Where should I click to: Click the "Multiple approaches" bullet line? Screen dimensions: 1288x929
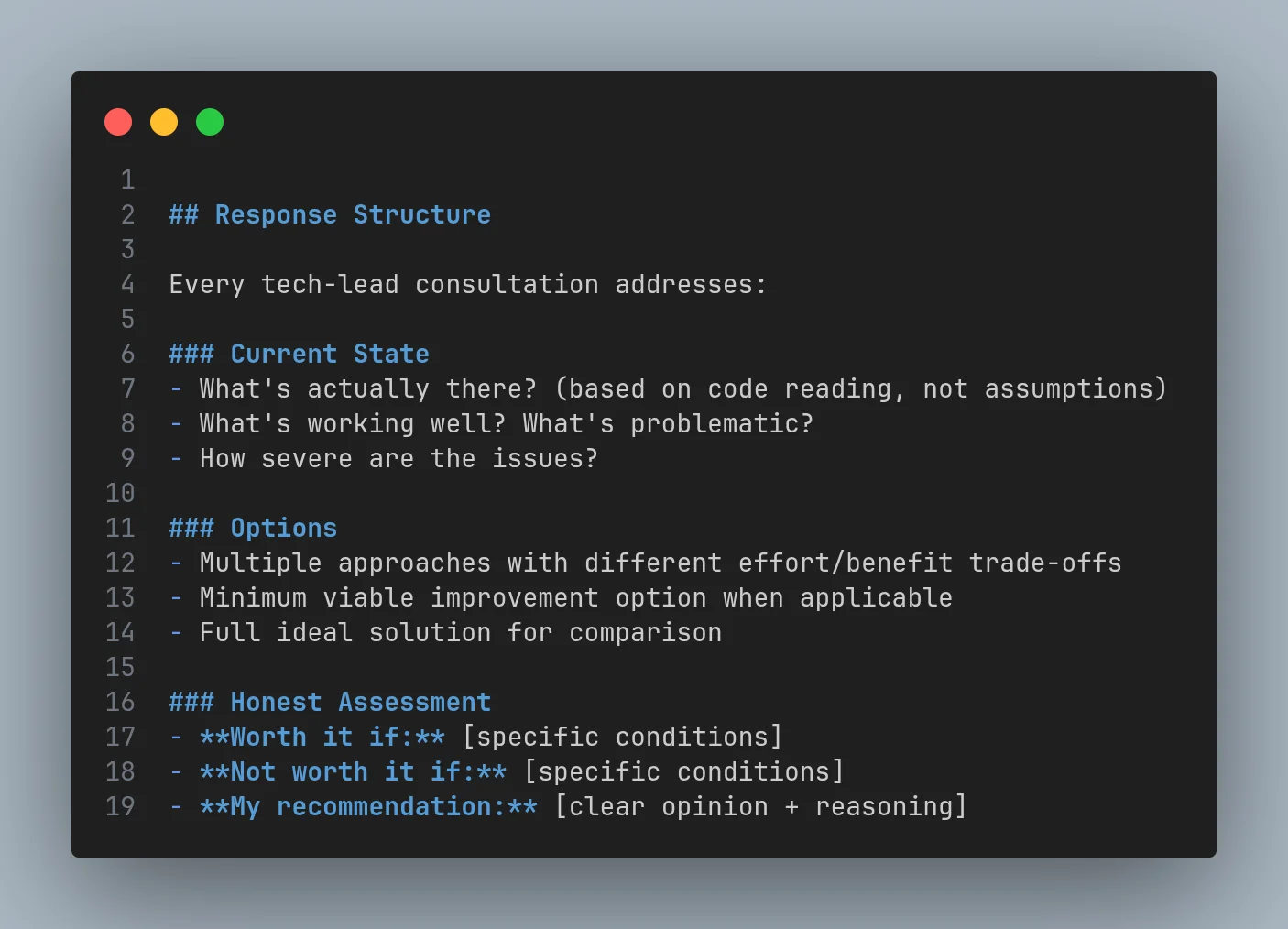pos(660,563)
